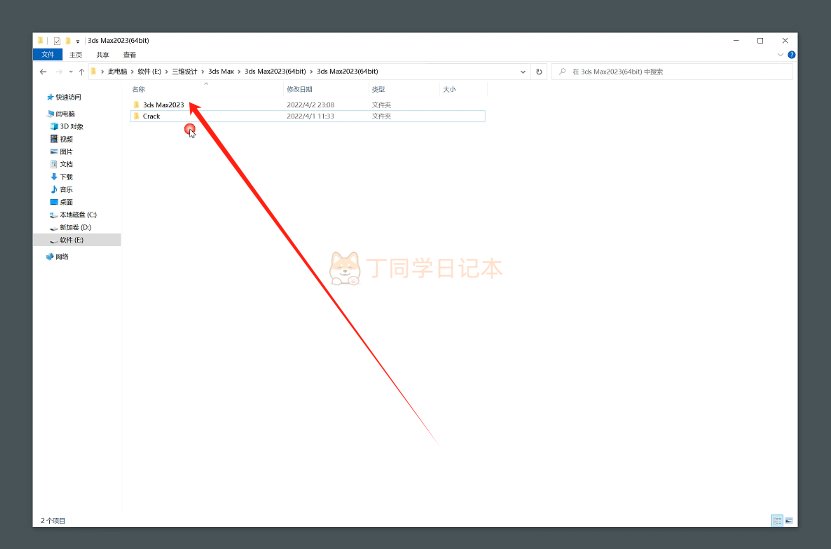Open the 桌面 folder in sidebar
Image resolution: width=831 pixels, height=549 pixels.
pyautogui.click(x=66, y=202)
